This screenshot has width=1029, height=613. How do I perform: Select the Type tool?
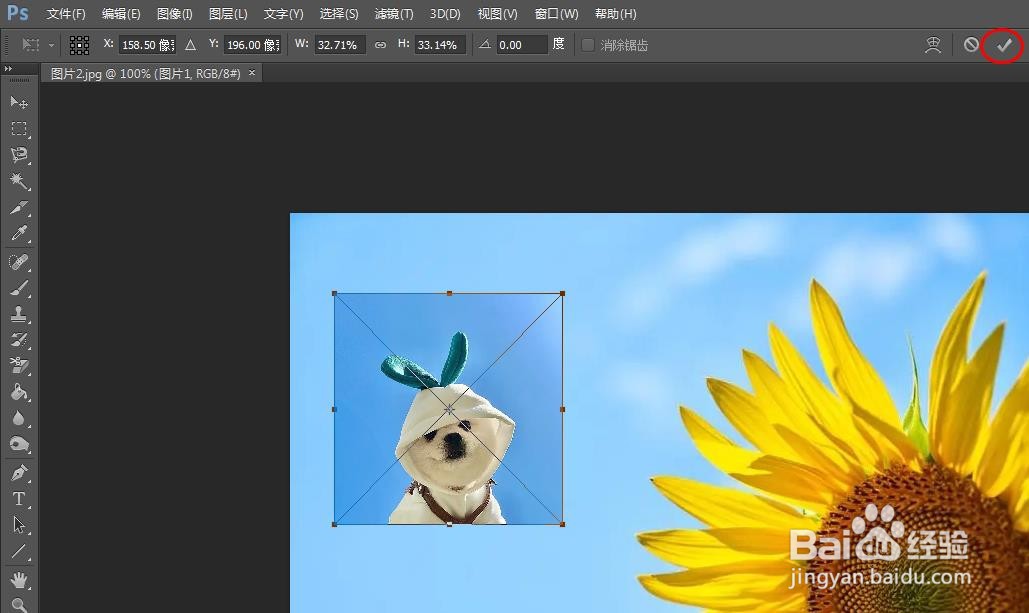point(18,499)
